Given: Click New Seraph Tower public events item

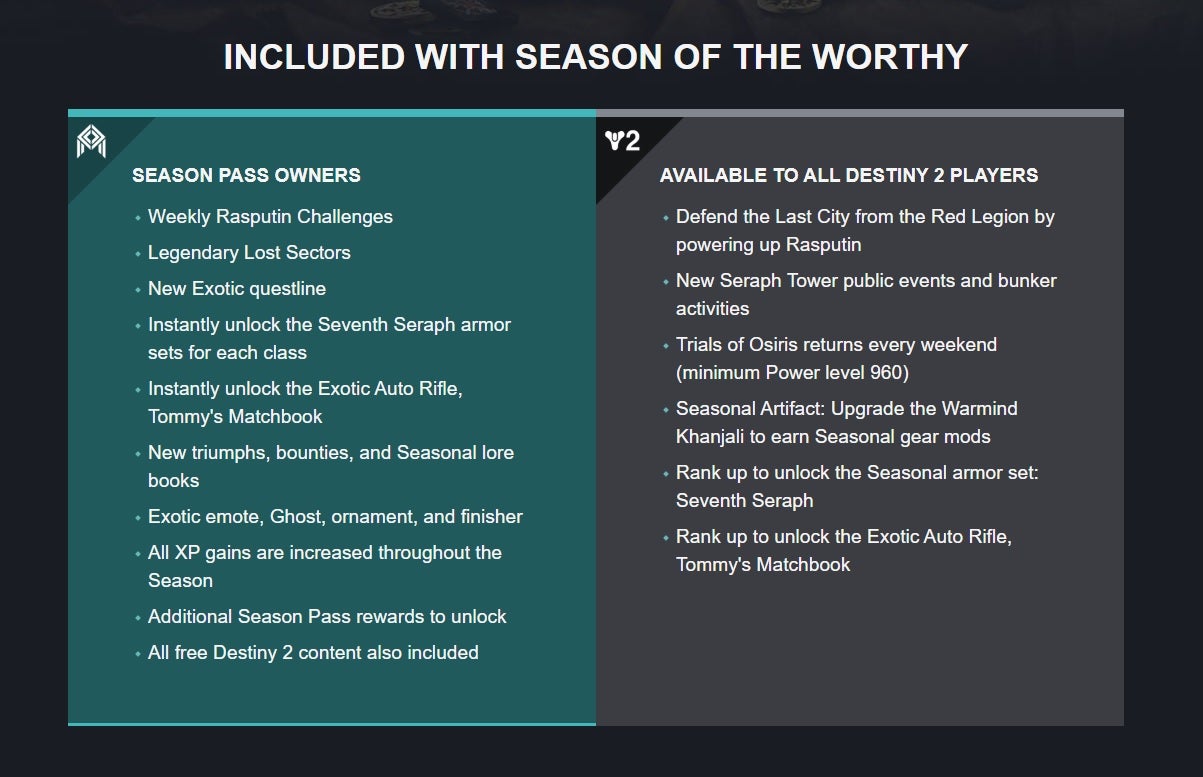Looking at the screenshot, I should click(x=866, y=294).
